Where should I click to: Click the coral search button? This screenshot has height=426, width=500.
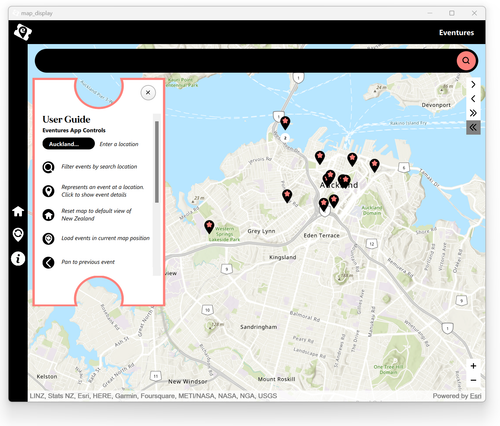(466, 61)
